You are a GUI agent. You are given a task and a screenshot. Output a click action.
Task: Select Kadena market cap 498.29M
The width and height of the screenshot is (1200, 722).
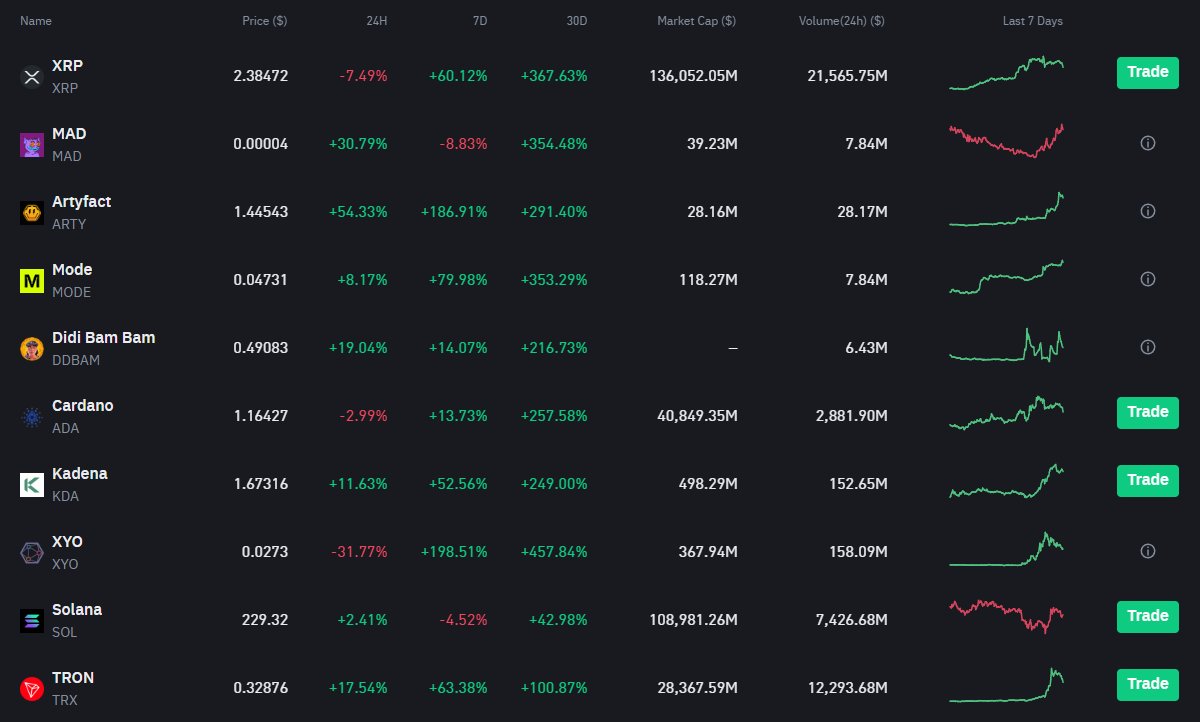708,484
